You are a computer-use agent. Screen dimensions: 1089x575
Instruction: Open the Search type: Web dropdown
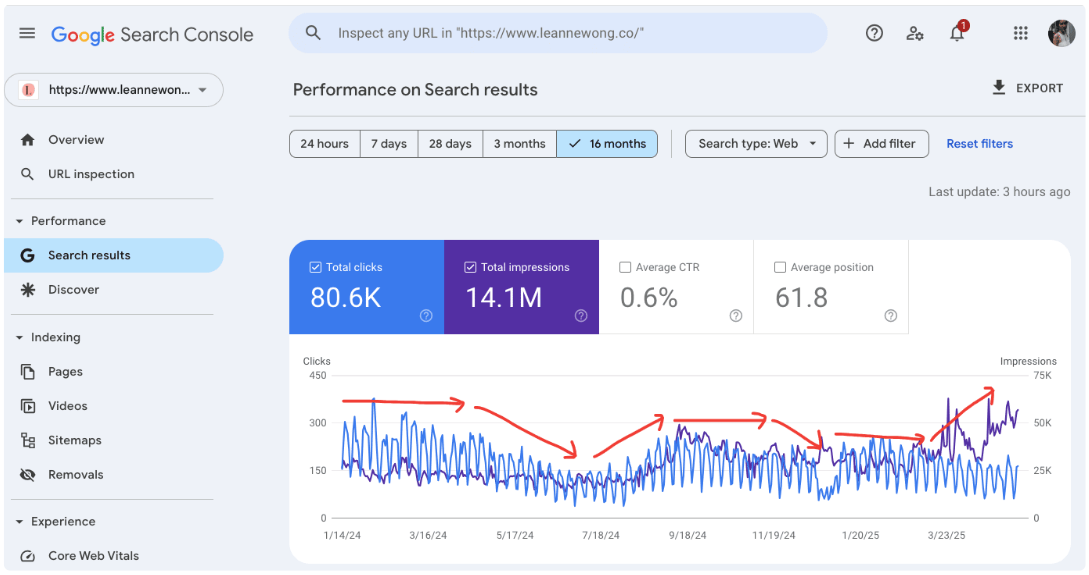click(756, 144)
